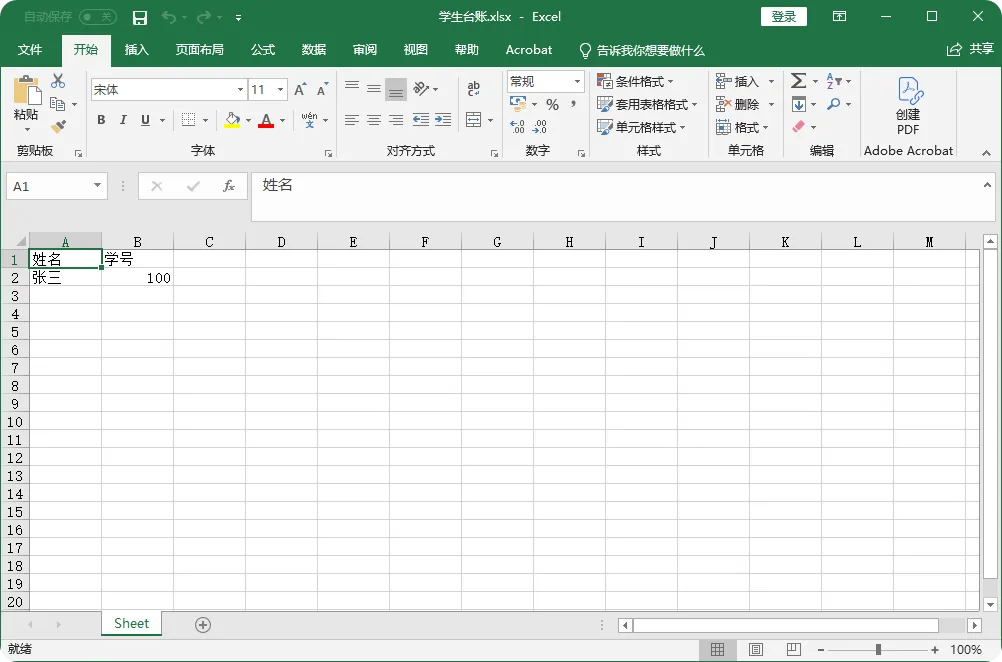Image resolution: width=1002 pixels, height=662 pixels.
Task: Redo the last action
Action: pyautogui.click(x=204, y=17)
